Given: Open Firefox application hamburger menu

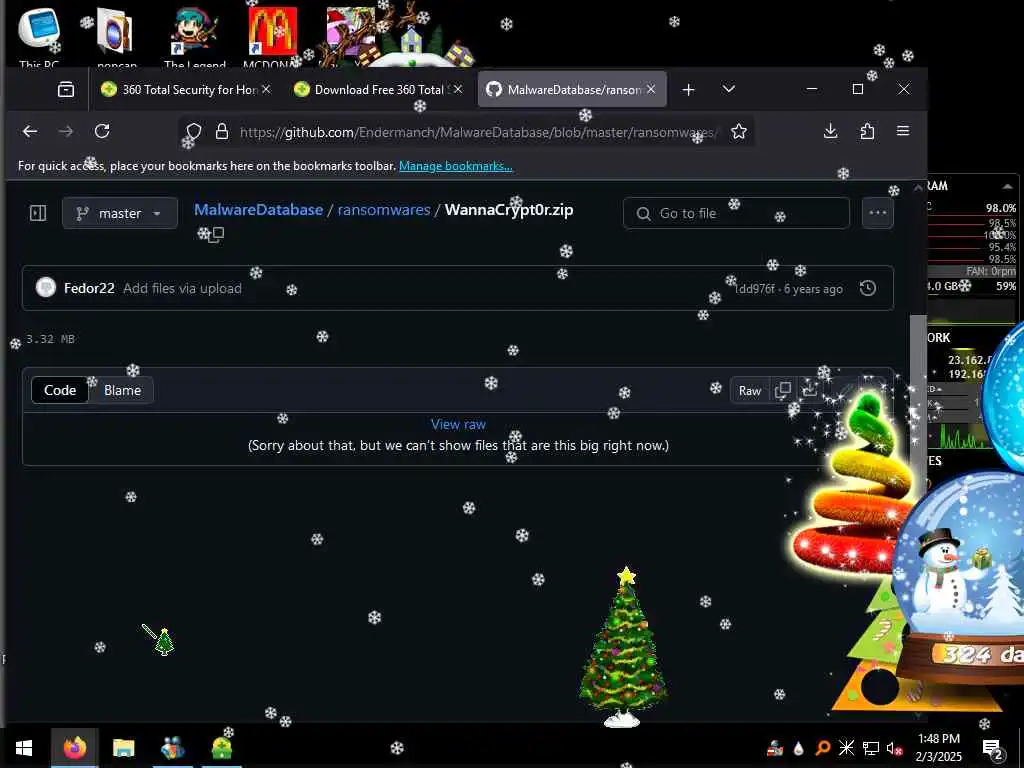Looking at the screenshot, I should pos(903,131).
